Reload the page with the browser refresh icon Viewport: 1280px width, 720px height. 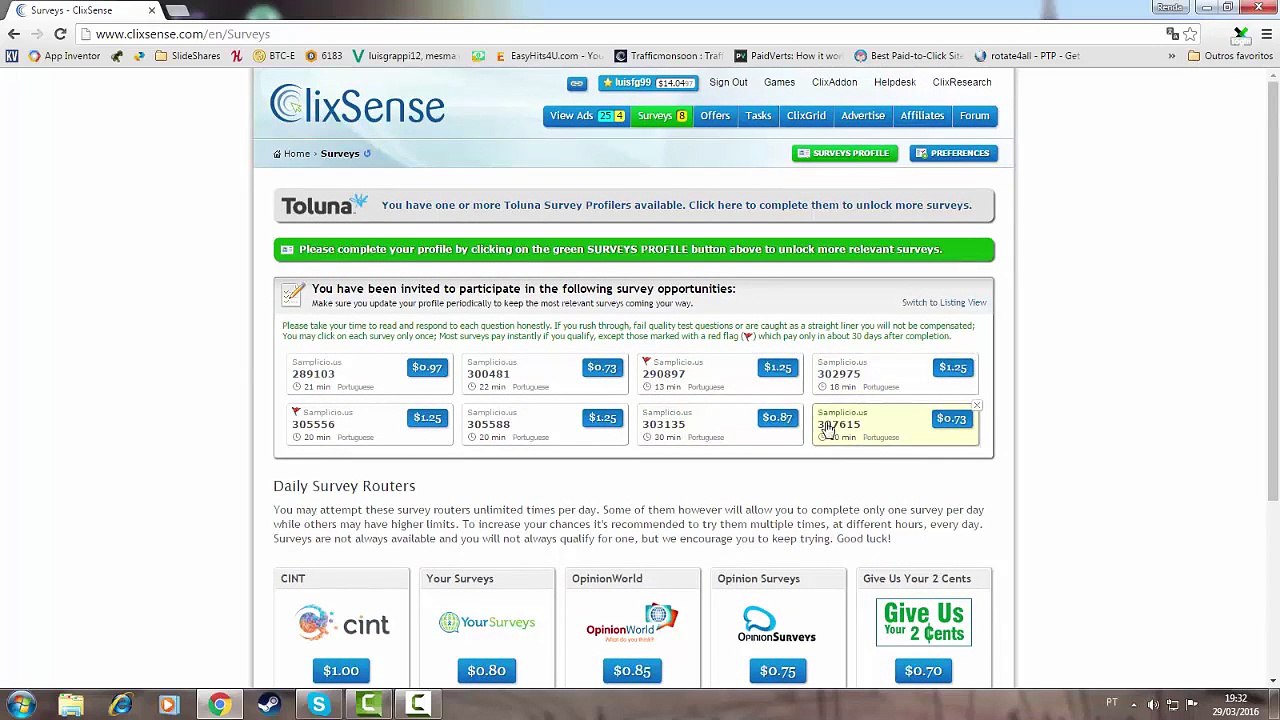60,34
